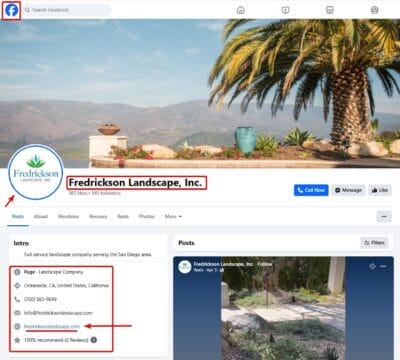Switch to the Posts tab
Image resolution: width=400 pixels, height=360 pixels.
click(18, 216)
